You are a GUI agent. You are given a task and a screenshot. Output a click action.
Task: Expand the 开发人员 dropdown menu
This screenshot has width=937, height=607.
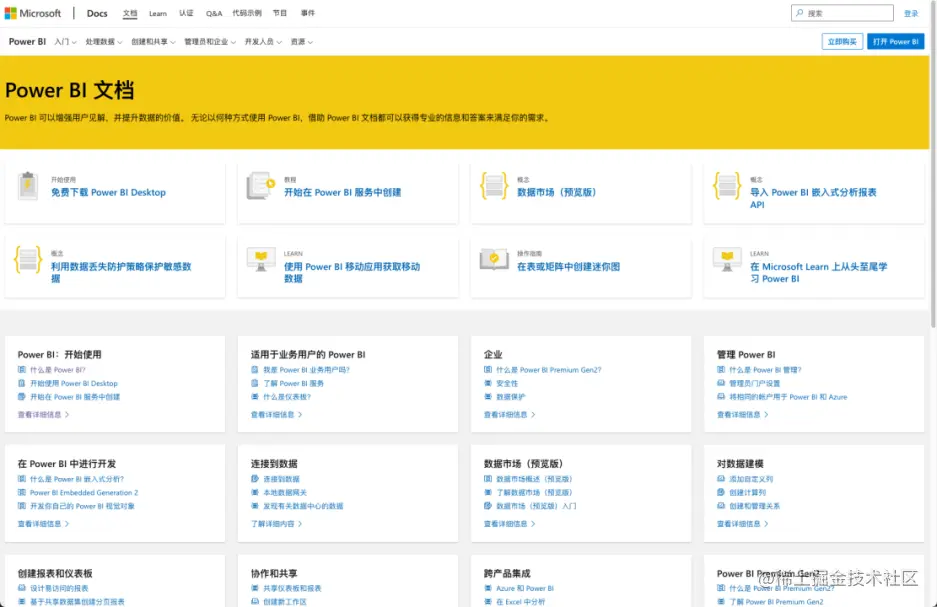(263, 42)
